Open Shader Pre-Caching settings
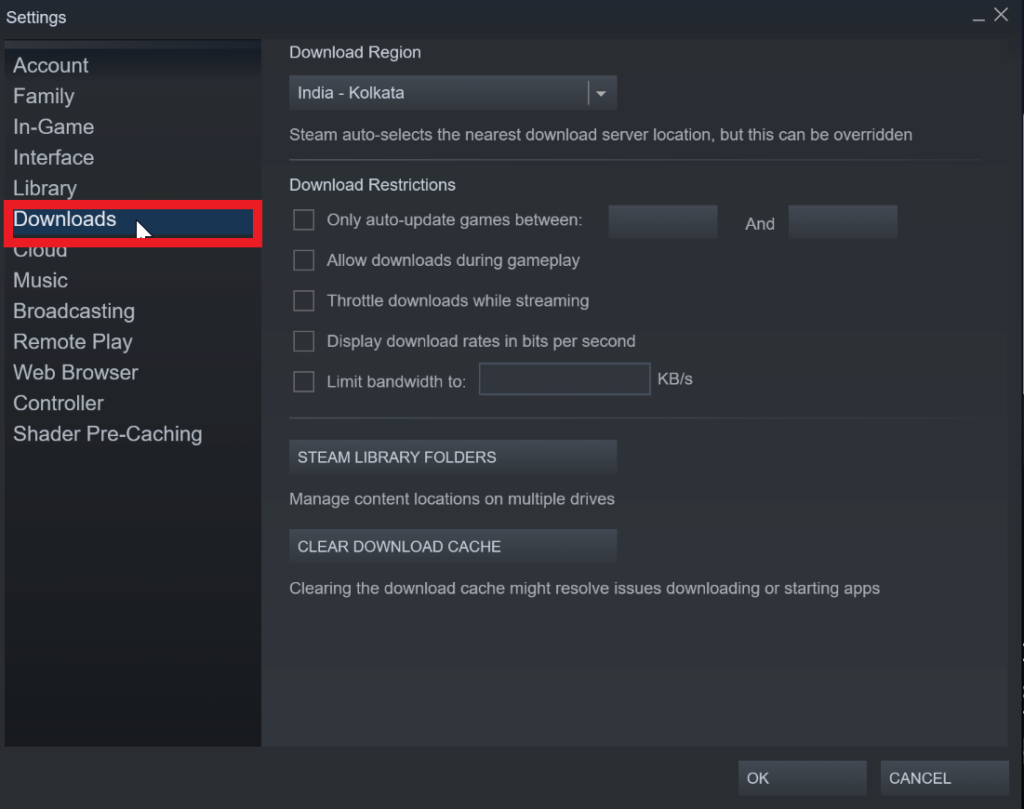Screen dimensions: 1024x809 pos(107,434)
